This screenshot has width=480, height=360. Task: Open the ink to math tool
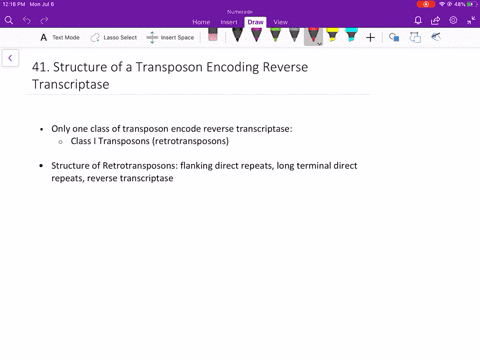click(436, 37)
